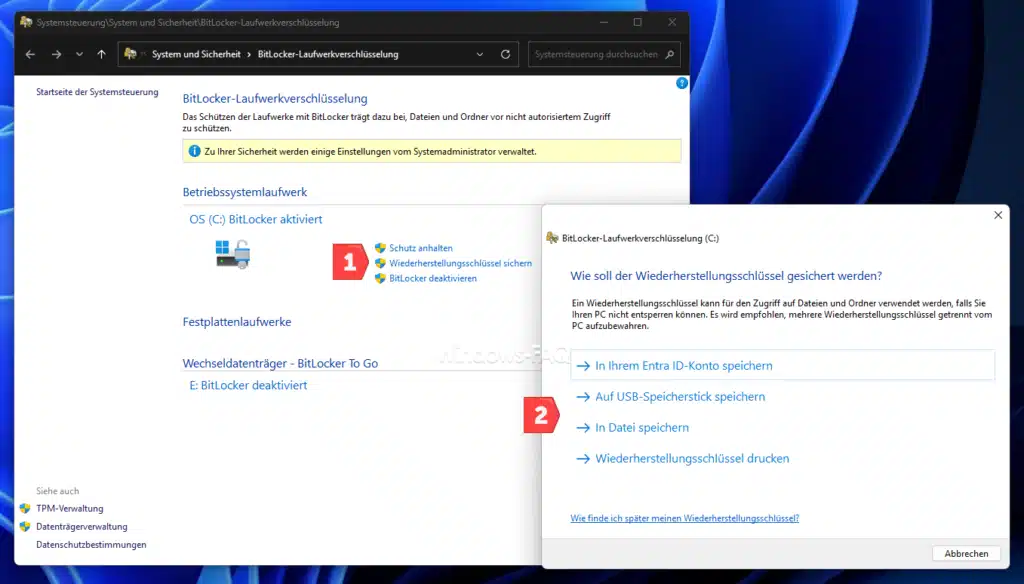1024x584 pixels.
Task: Choose 'Auf USB-Speicherstick speichern' option
Action: pos(680,397)
